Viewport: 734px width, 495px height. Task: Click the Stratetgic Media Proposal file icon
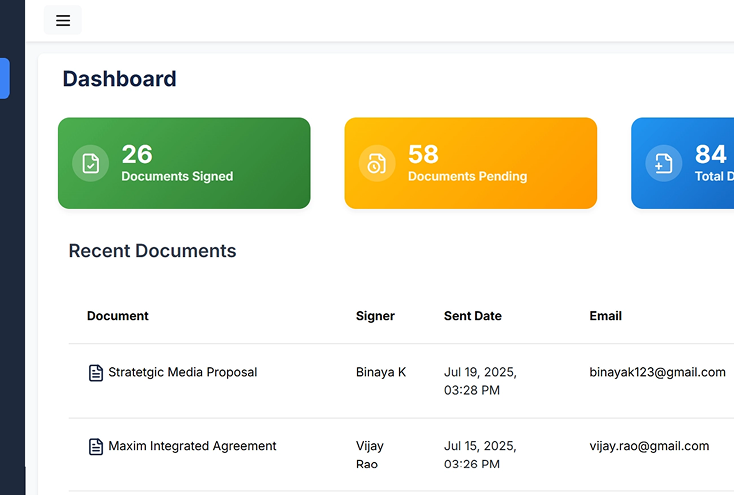[x=96, y=373]
